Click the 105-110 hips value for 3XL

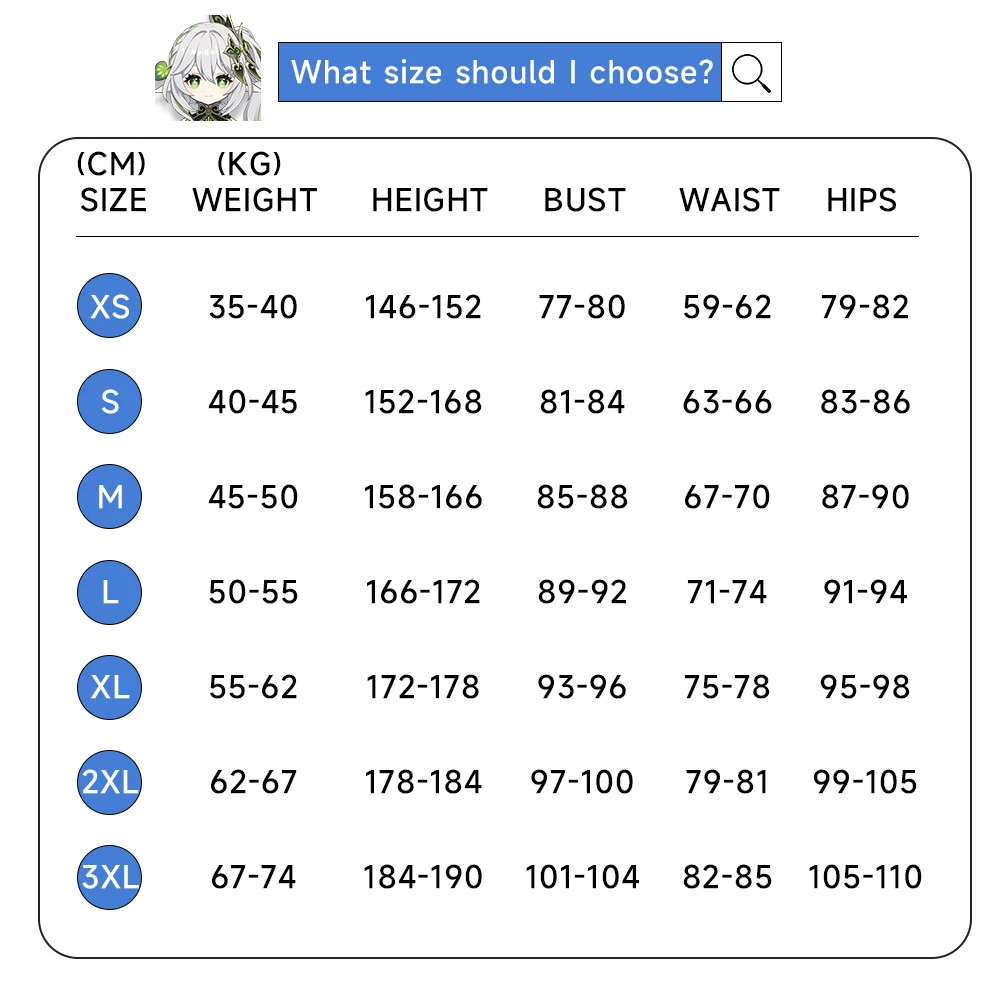865,877
